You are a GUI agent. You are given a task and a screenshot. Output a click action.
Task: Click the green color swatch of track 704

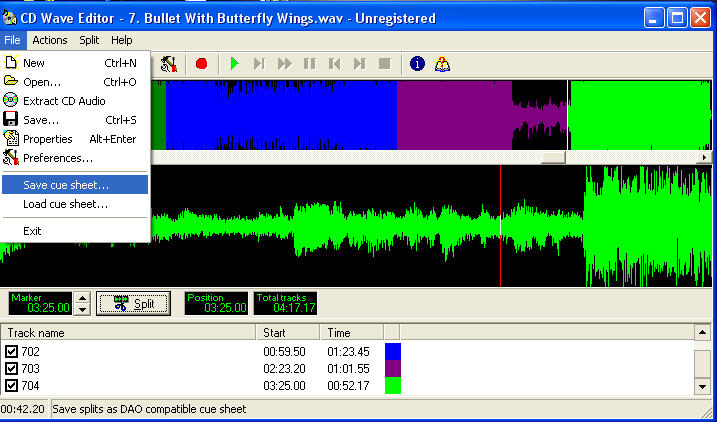coord(393,386)
